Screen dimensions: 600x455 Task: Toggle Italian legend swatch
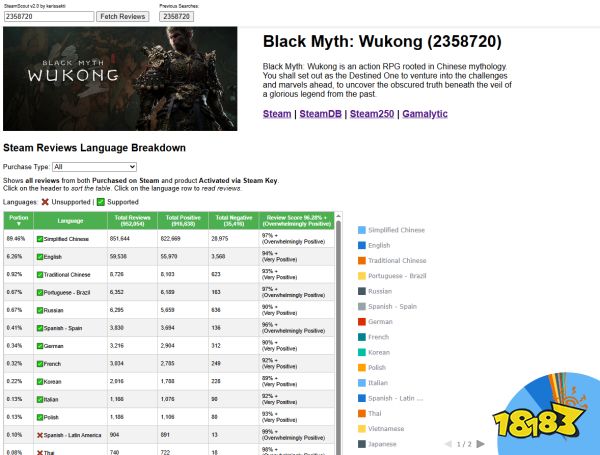[x=362, y=383]
